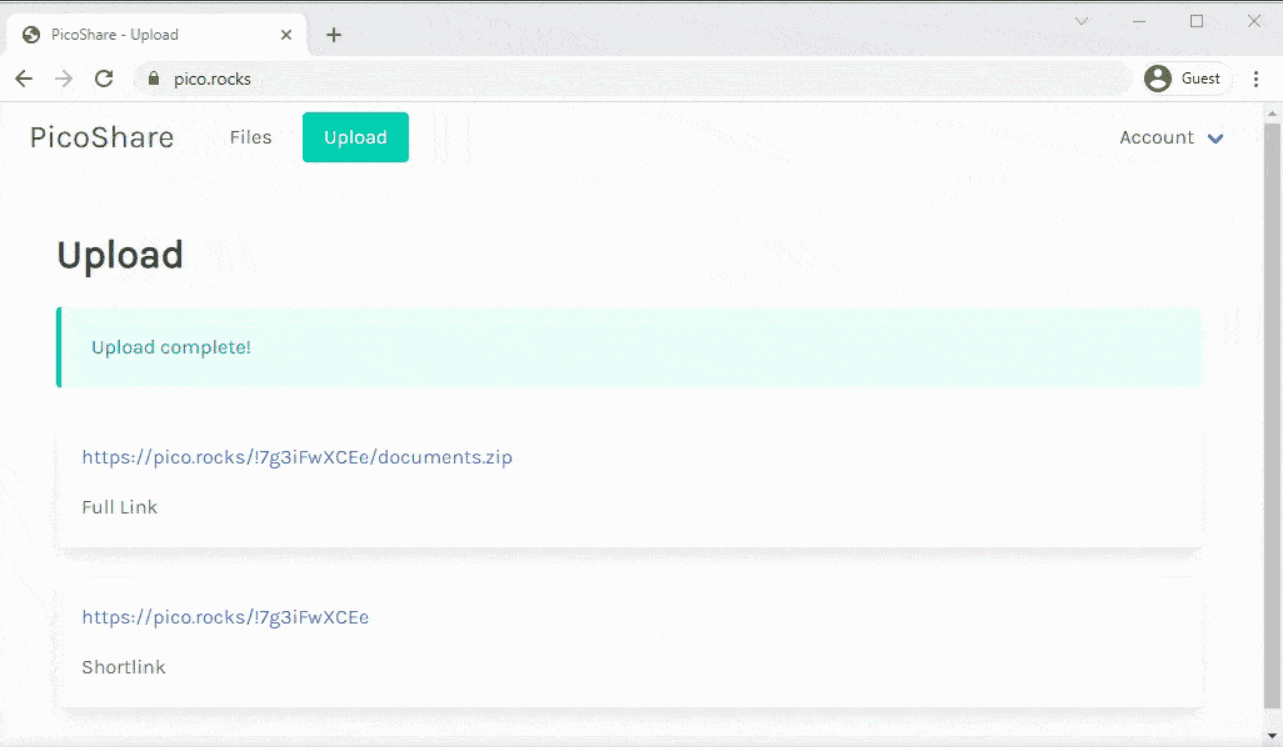Minimize the browser window
1283x747 pixels.
(x=1138, y=21)
